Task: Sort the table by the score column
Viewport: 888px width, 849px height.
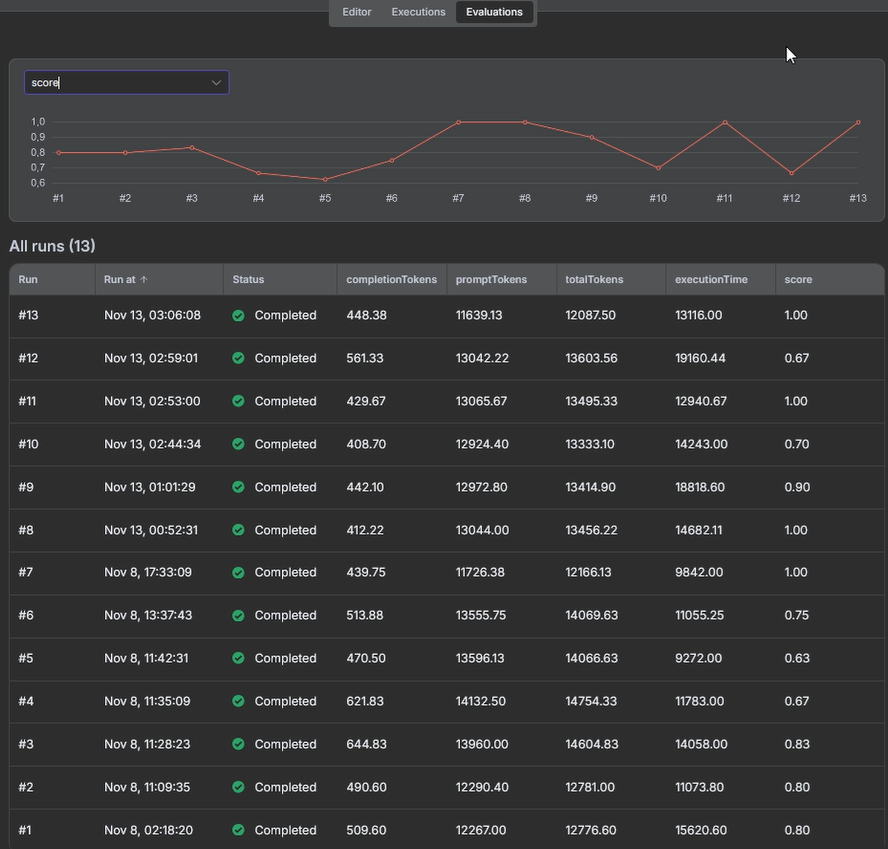Action: pos(798,279)
